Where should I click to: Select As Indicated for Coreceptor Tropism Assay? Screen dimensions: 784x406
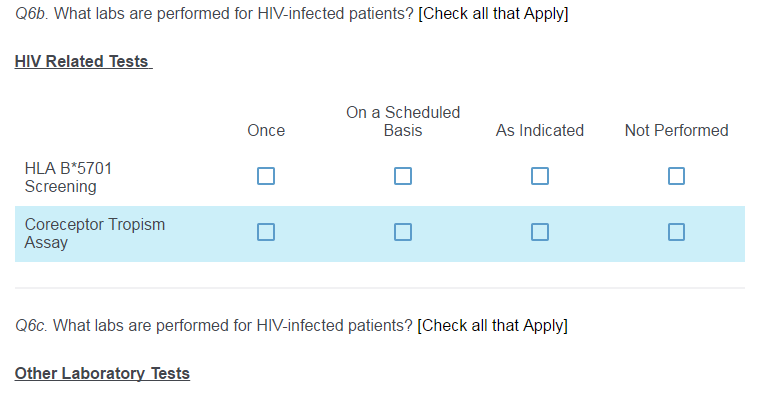point(540,232)
